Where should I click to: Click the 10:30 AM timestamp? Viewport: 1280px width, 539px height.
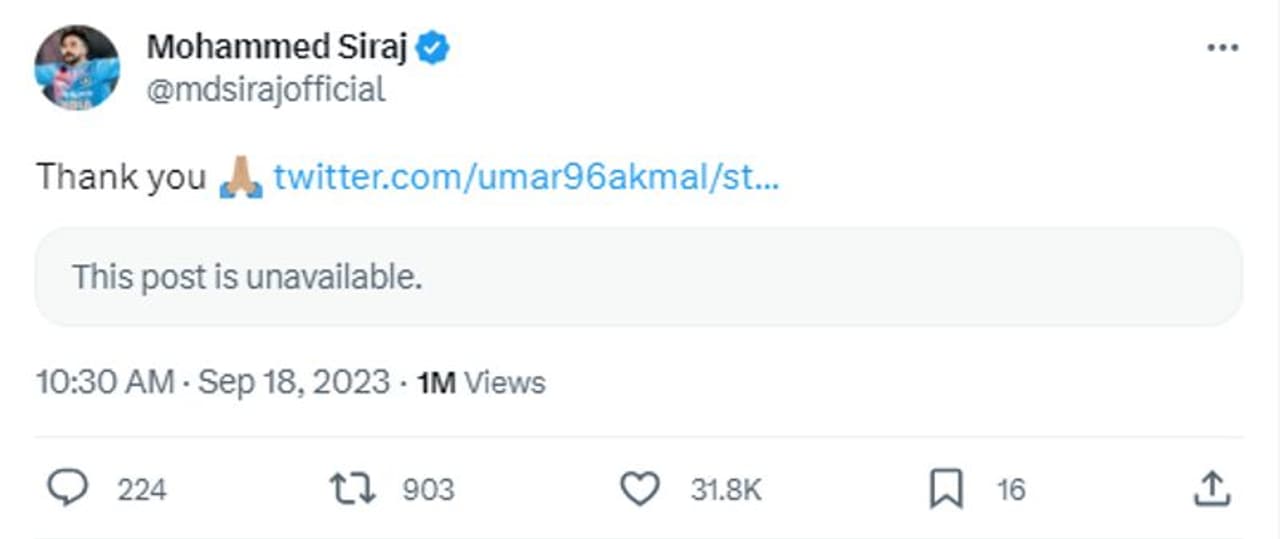pyautogui.click(x=104, y=383)
